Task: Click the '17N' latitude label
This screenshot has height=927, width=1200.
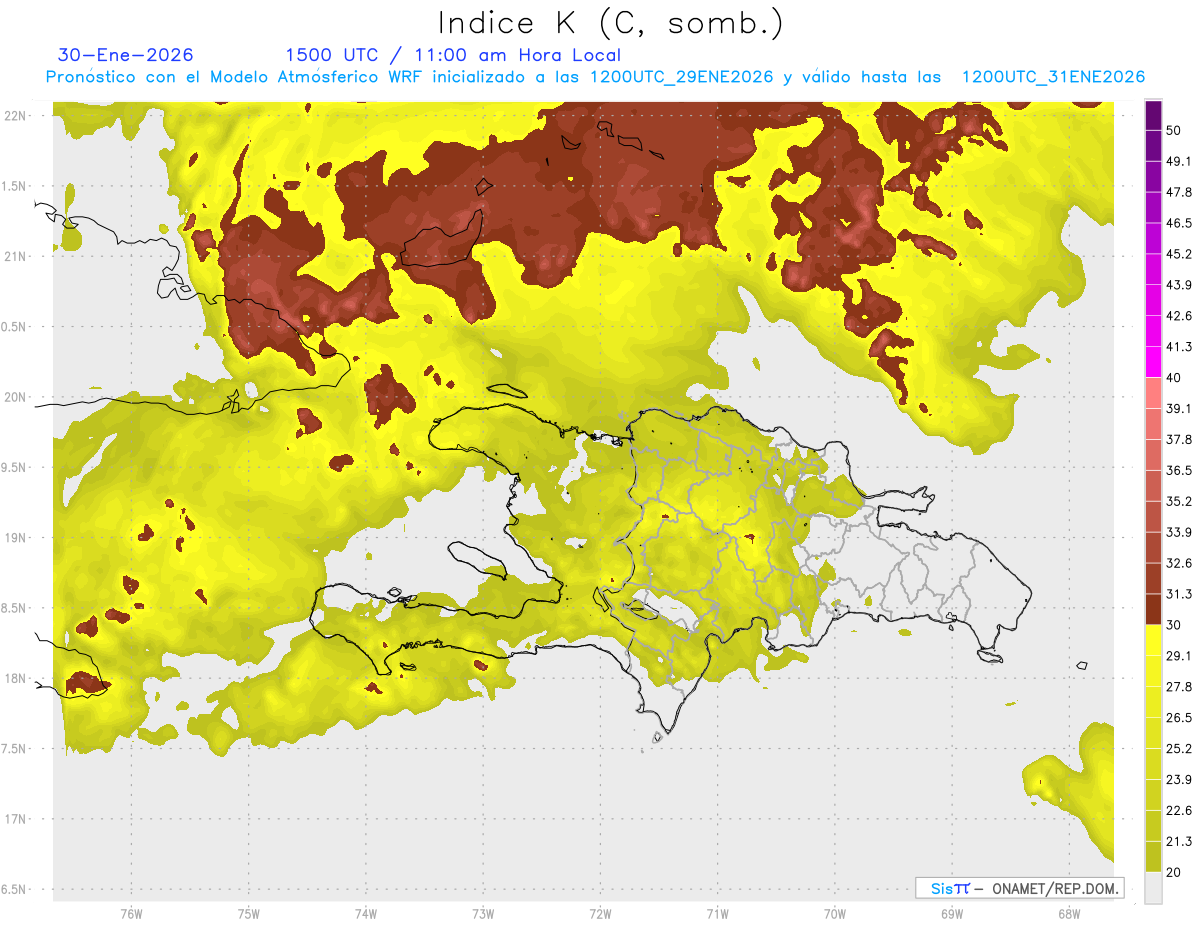Action: coord(15,819)
